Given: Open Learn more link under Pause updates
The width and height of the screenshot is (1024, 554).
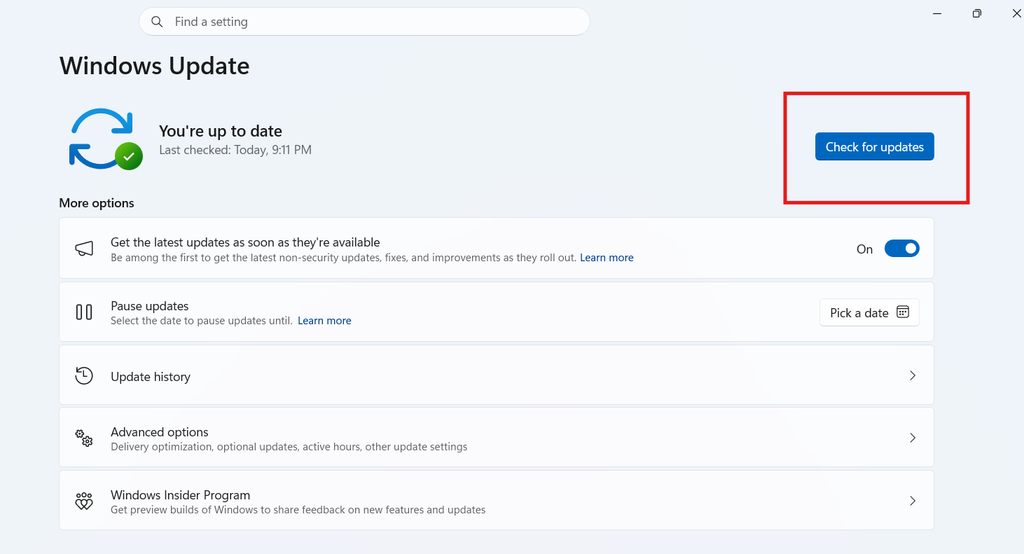Looking at the screenshot, I should coord(325,321).
